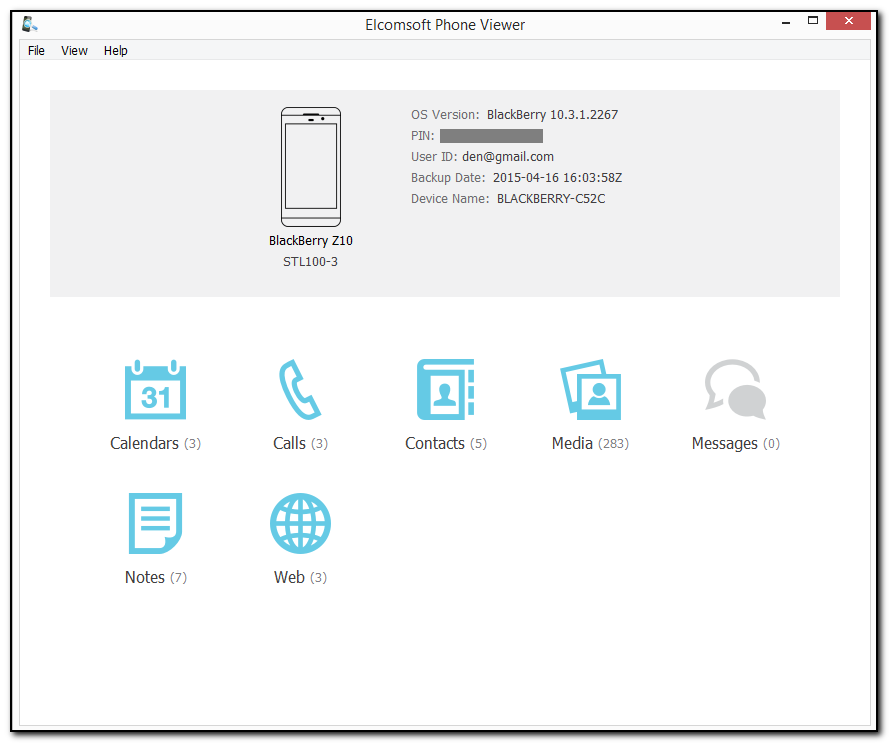Open the Help menu
Image resolution: width=889 pixels, height=743 pixels.
point(116,51)
